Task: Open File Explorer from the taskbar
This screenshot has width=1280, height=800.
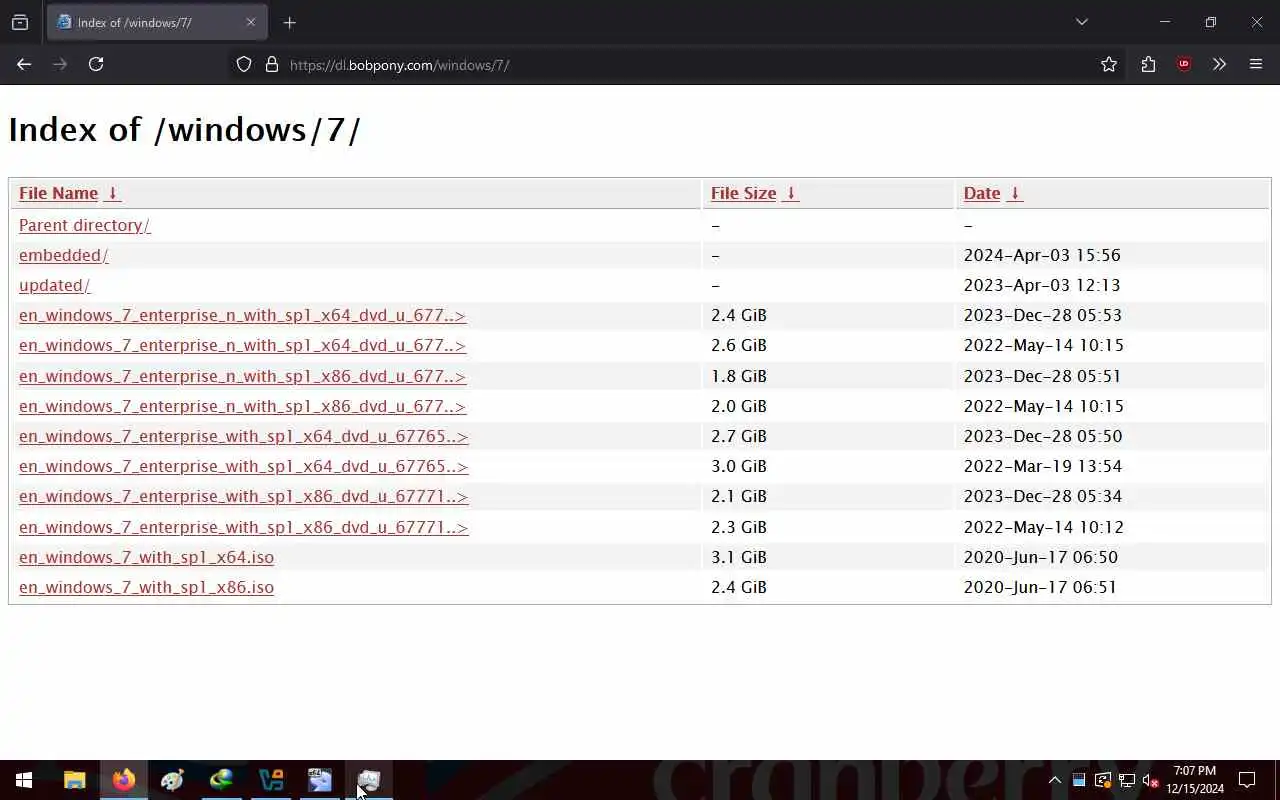Action: click(75, 780)
